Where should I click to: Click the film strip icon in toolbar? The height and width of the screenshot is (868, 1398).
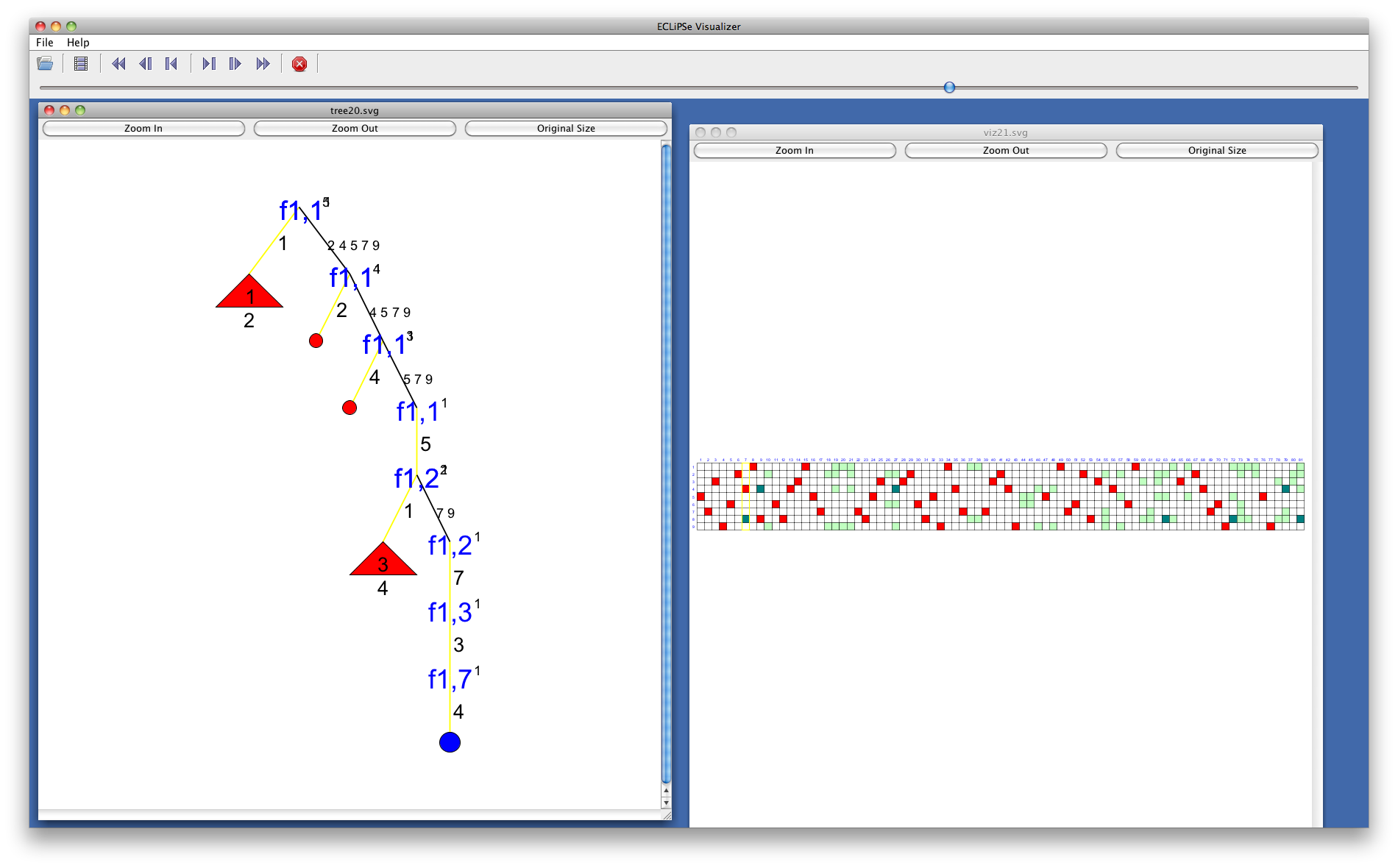tap(81, 64)
